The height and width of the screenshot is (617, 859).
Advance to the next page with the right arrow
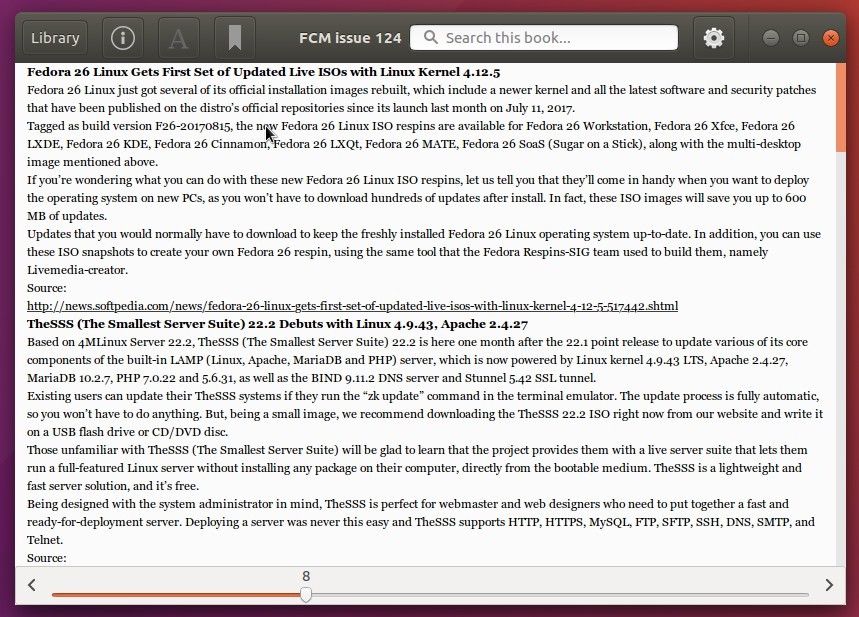827,584
